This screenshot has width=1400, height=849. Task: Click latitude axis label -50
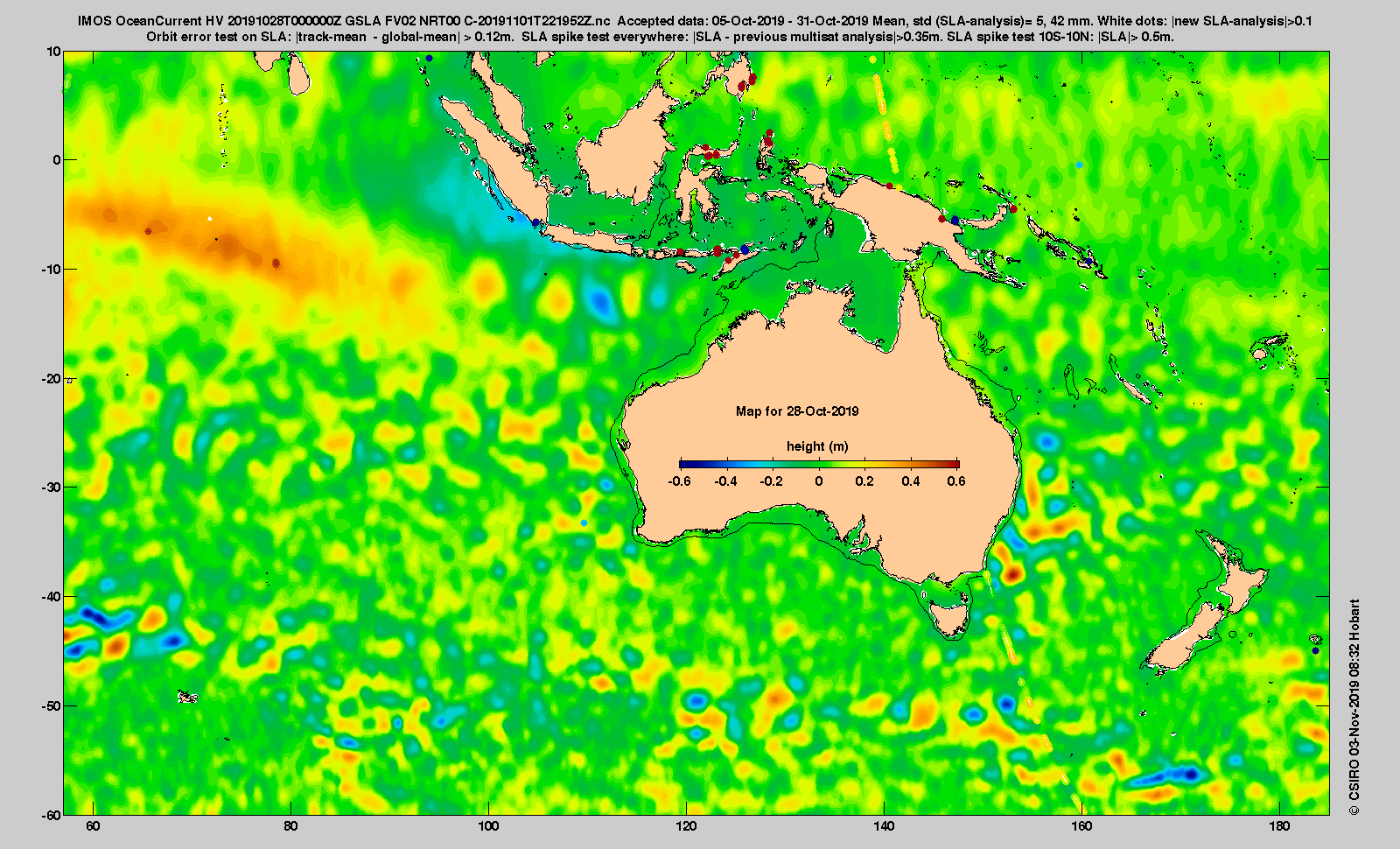52,705
